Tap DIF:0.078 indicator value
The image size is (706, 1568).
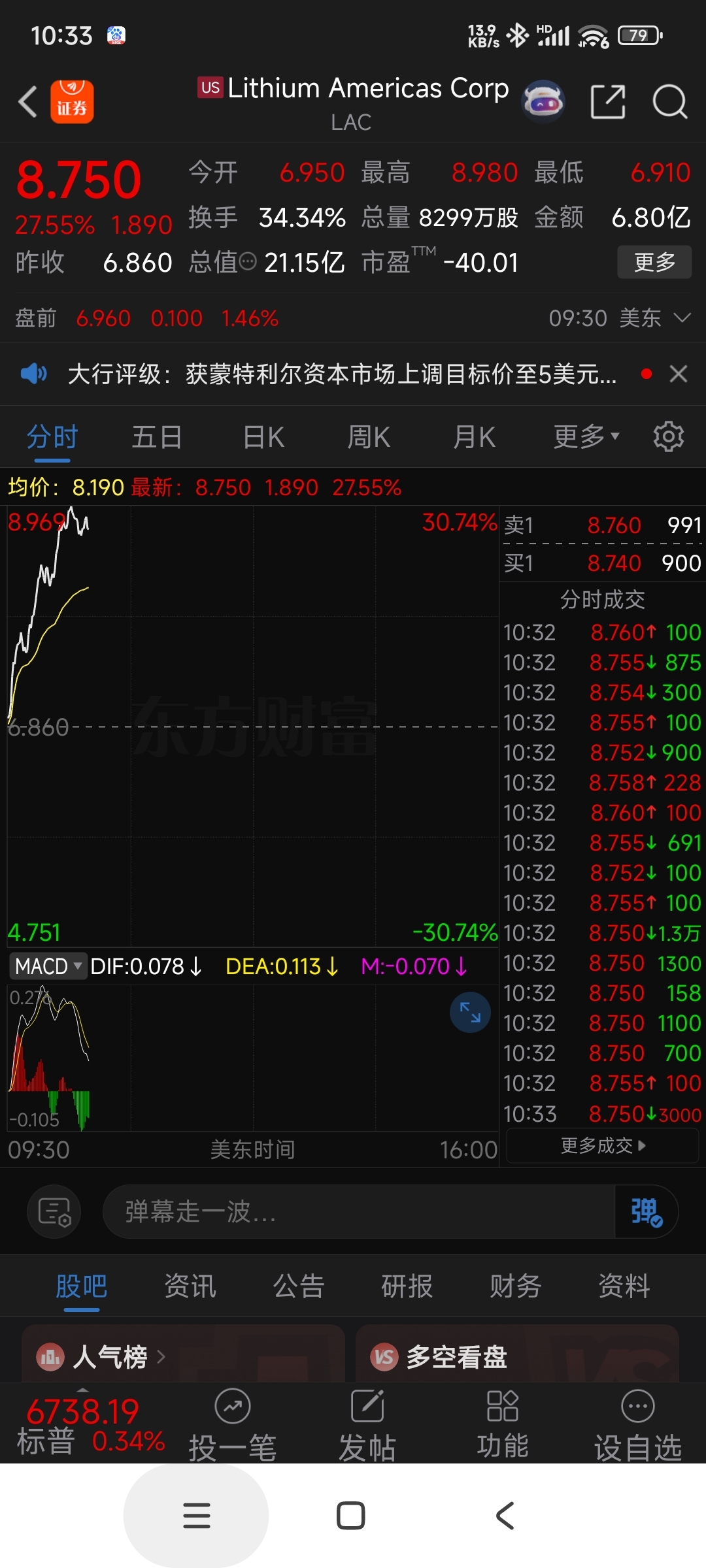pos(146,966)
